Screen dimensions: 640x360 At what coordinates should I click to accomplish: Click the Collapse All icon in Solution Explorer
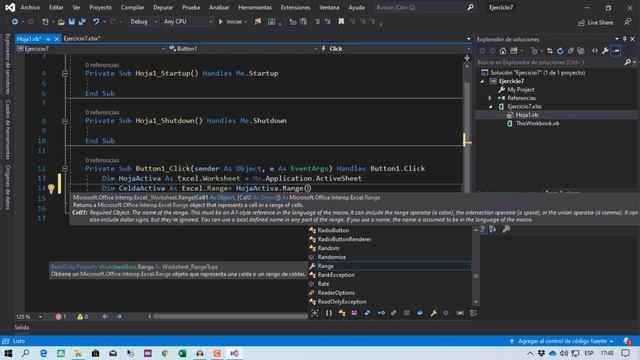point(570,51)
